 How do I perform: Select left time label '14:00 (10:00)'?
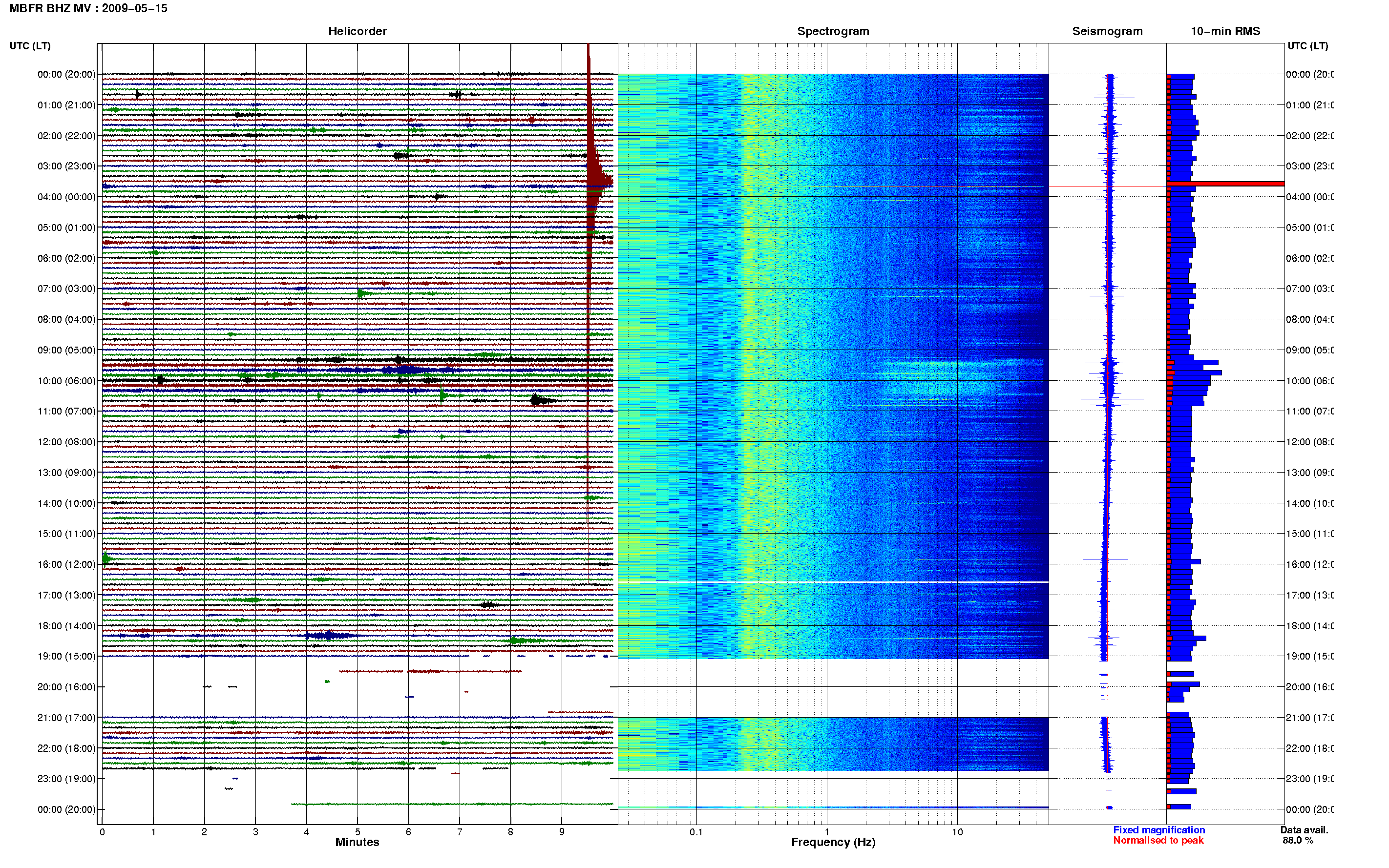tap(66, 503)
